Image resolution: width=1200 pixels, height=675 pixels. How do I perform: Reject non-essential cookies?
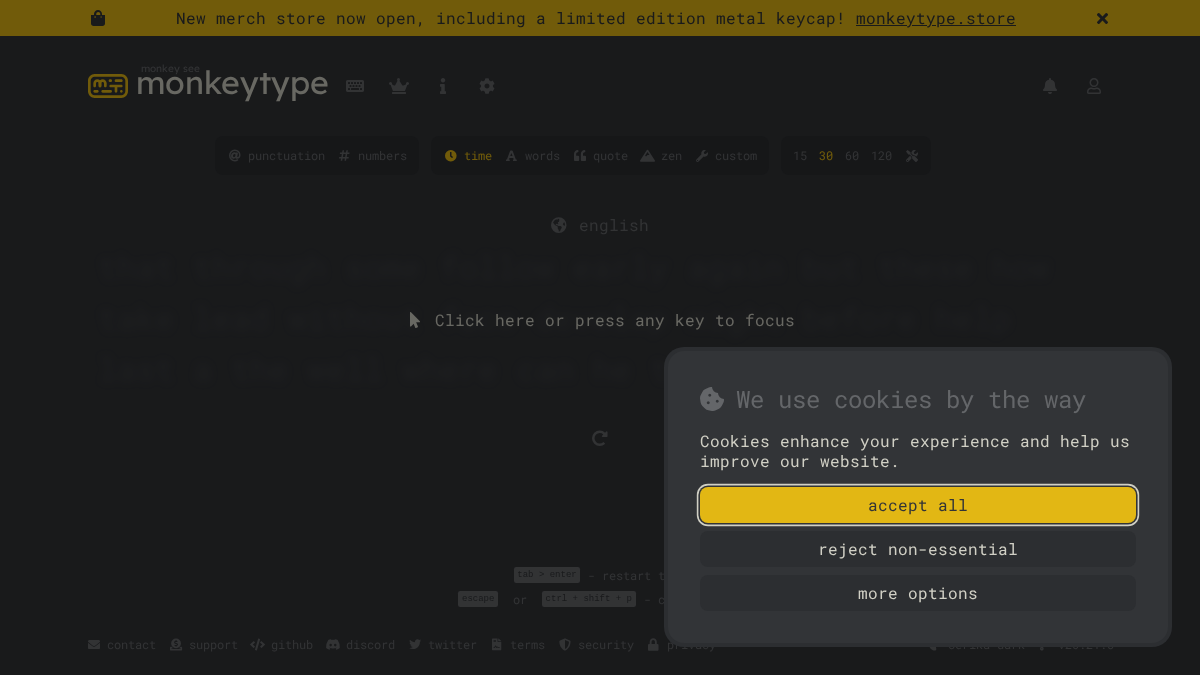(918, 549)
